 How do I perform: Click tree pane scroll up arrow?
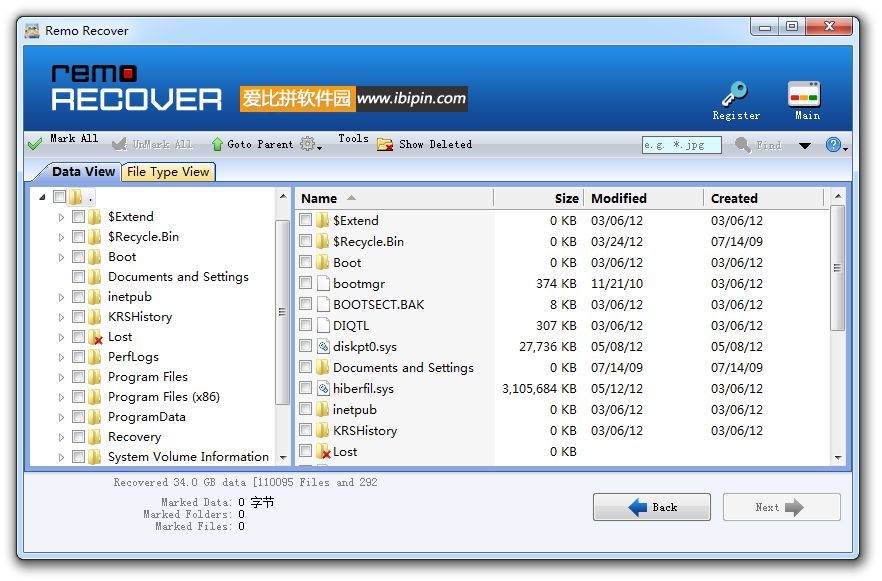pyautogui.click(x=282, y=196)
